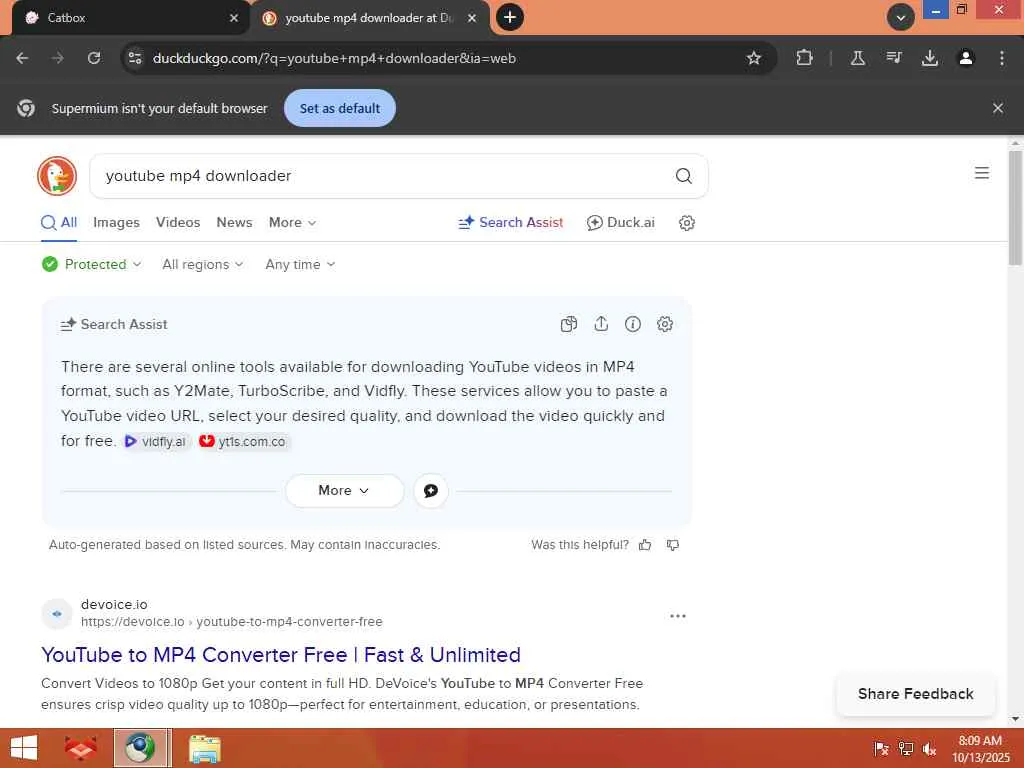Open the Any time filter dropdown
The width and height of the screenshot is (1024, 768).
[x=300, y=264]
